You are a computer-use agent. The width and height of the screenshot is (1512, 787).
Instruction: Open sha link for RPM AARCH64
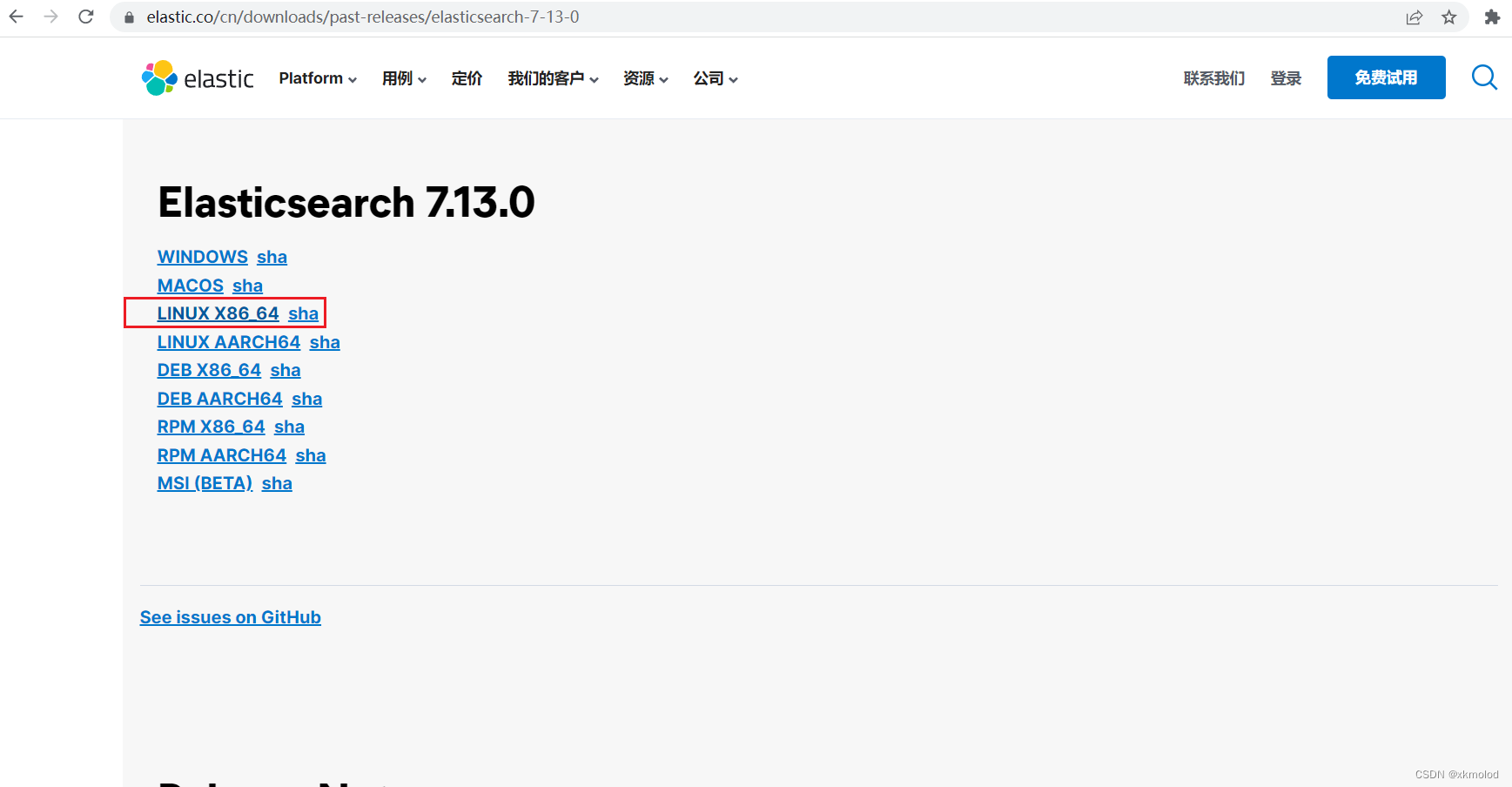click(x=311, y=455)
